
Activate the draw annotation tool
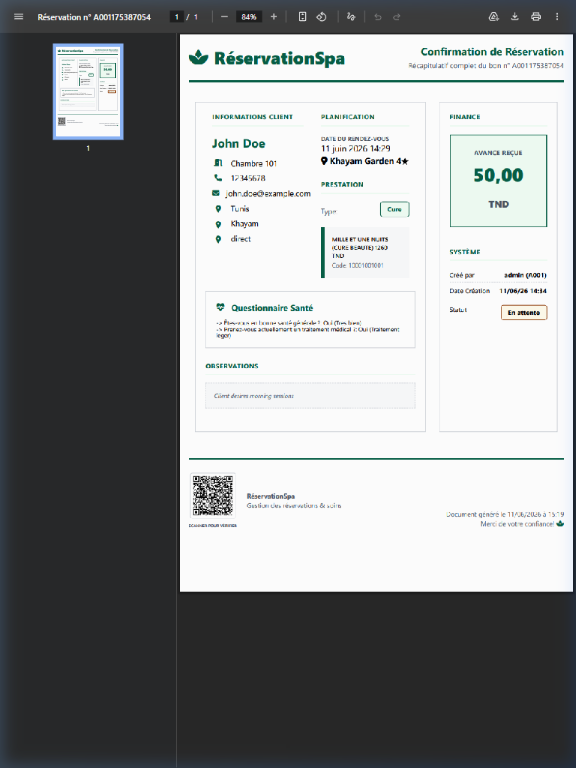351,17
